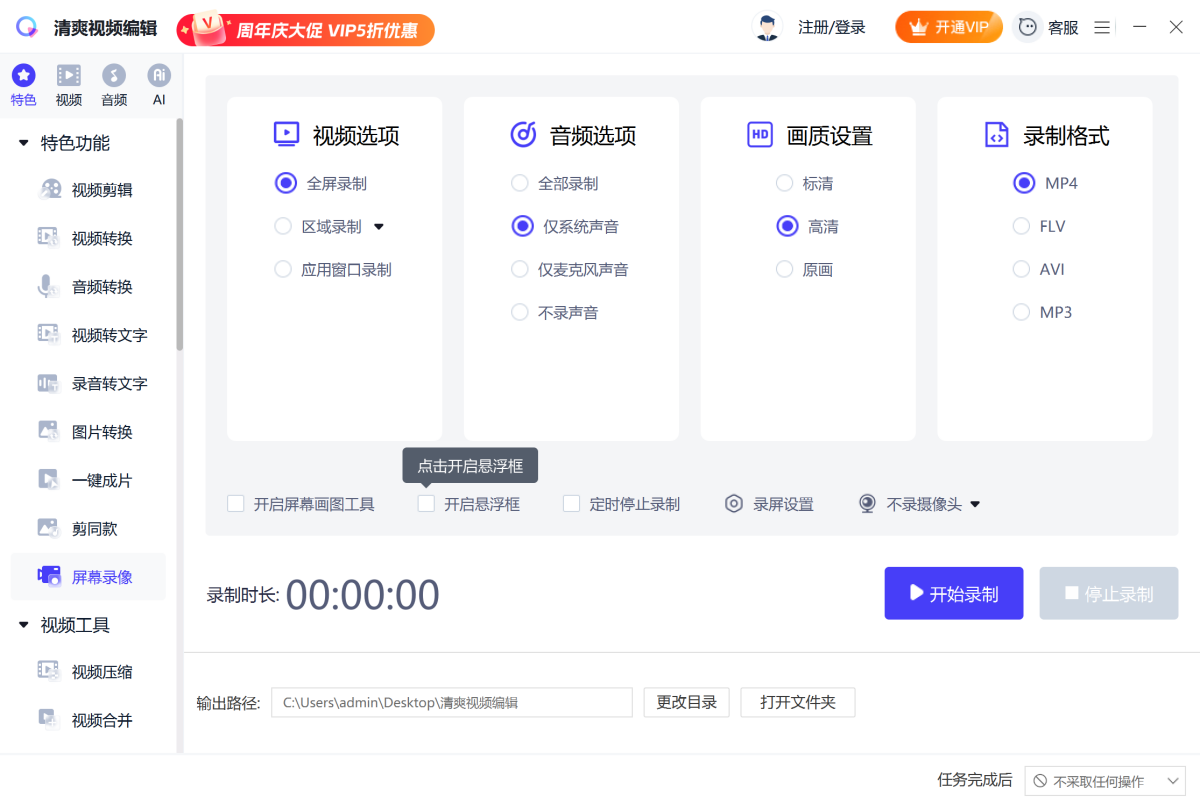Click the 更改目录 button
Image resolution: width=1200 pixels, height=803 pixels.
[686, 702]
